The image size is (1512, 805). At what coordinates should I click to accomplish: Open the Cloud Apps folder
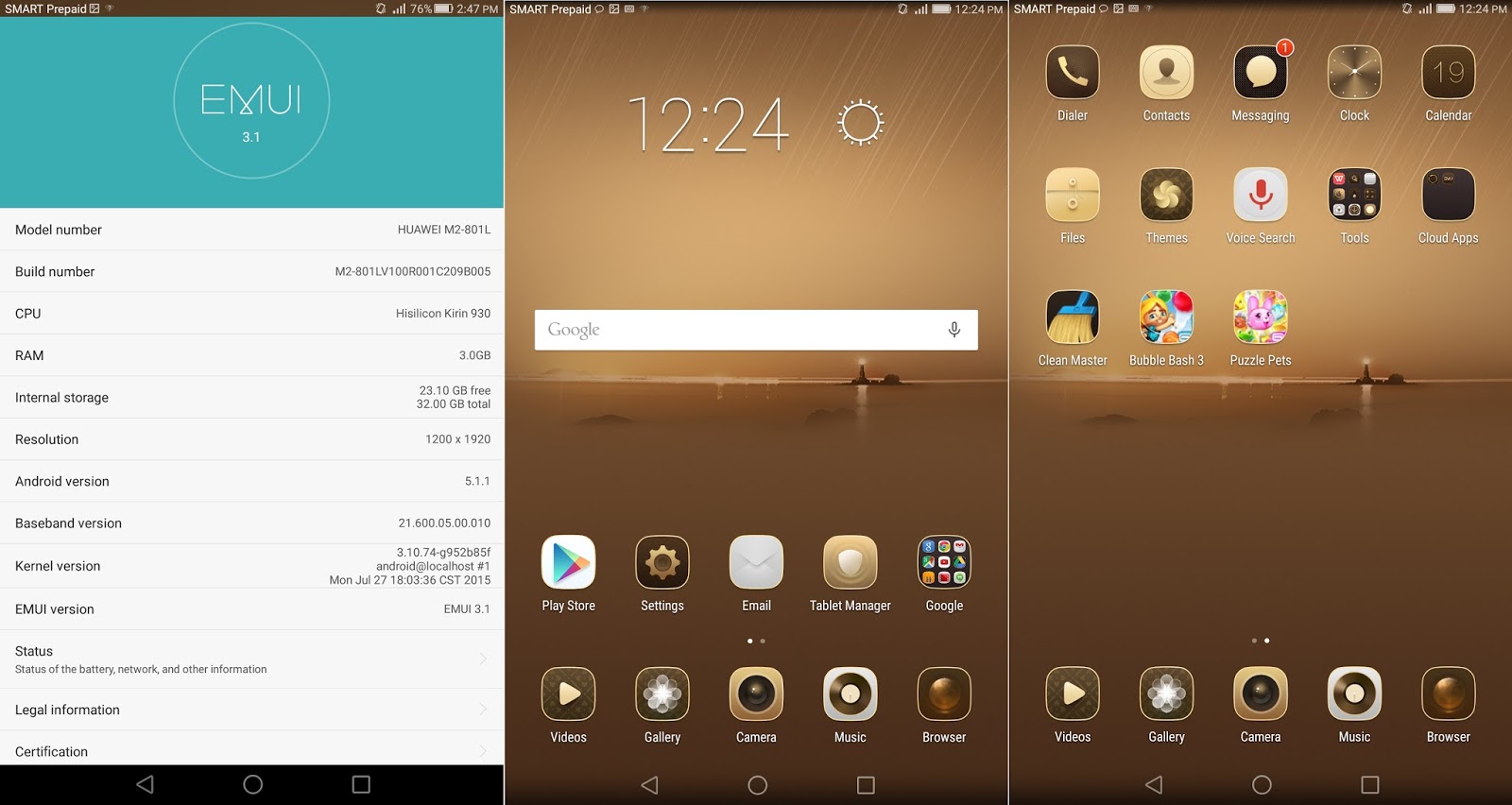pyautogui.click(x=1449, y=195)
